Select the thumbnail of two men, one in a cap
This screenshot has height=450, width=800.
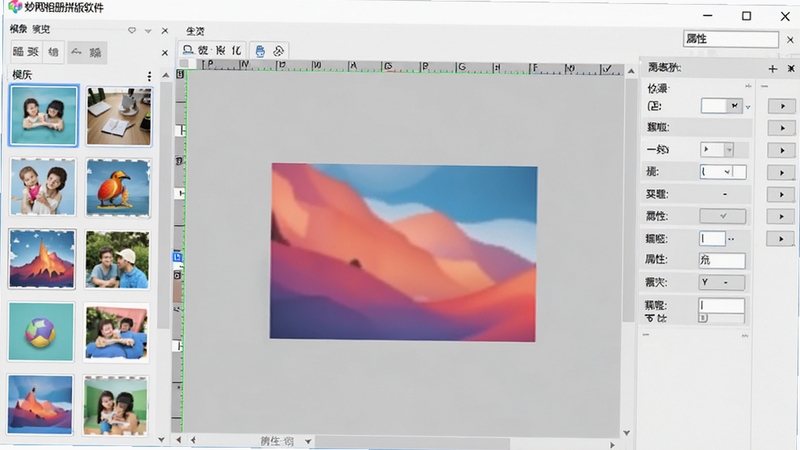[117, 260]
